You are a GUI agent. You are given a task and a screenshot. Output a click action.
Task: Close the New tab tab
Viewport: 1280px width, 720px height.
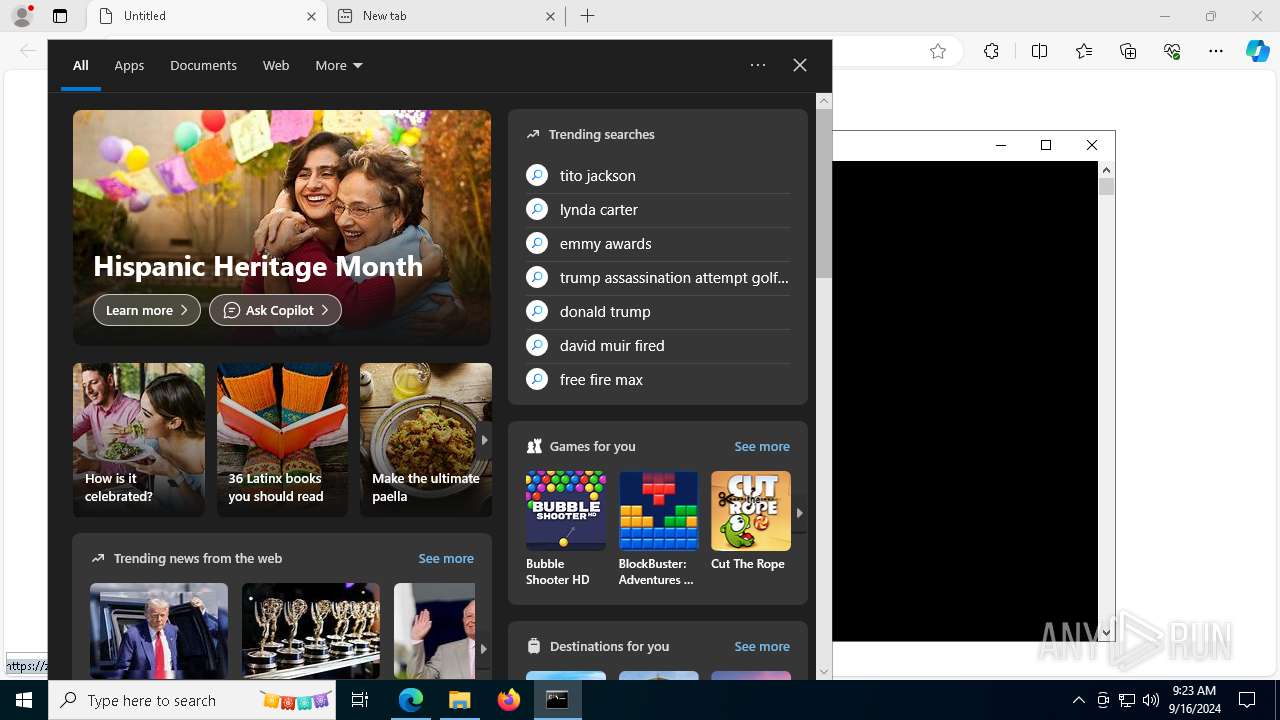coord(551,16)
